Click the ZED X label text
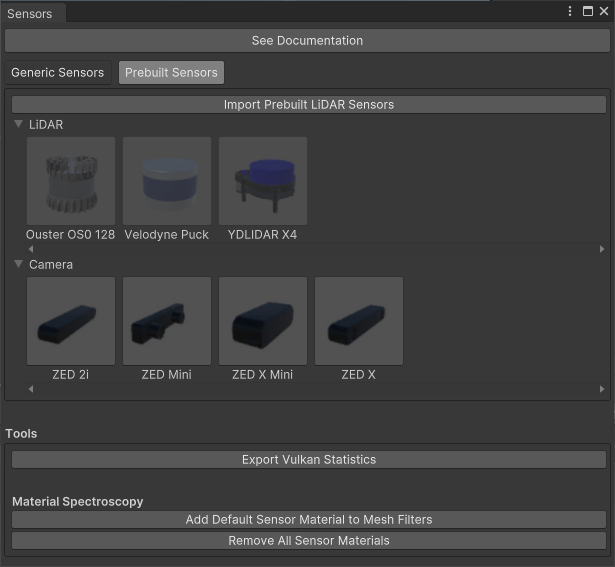615x567 pixels. pos(358,374)
